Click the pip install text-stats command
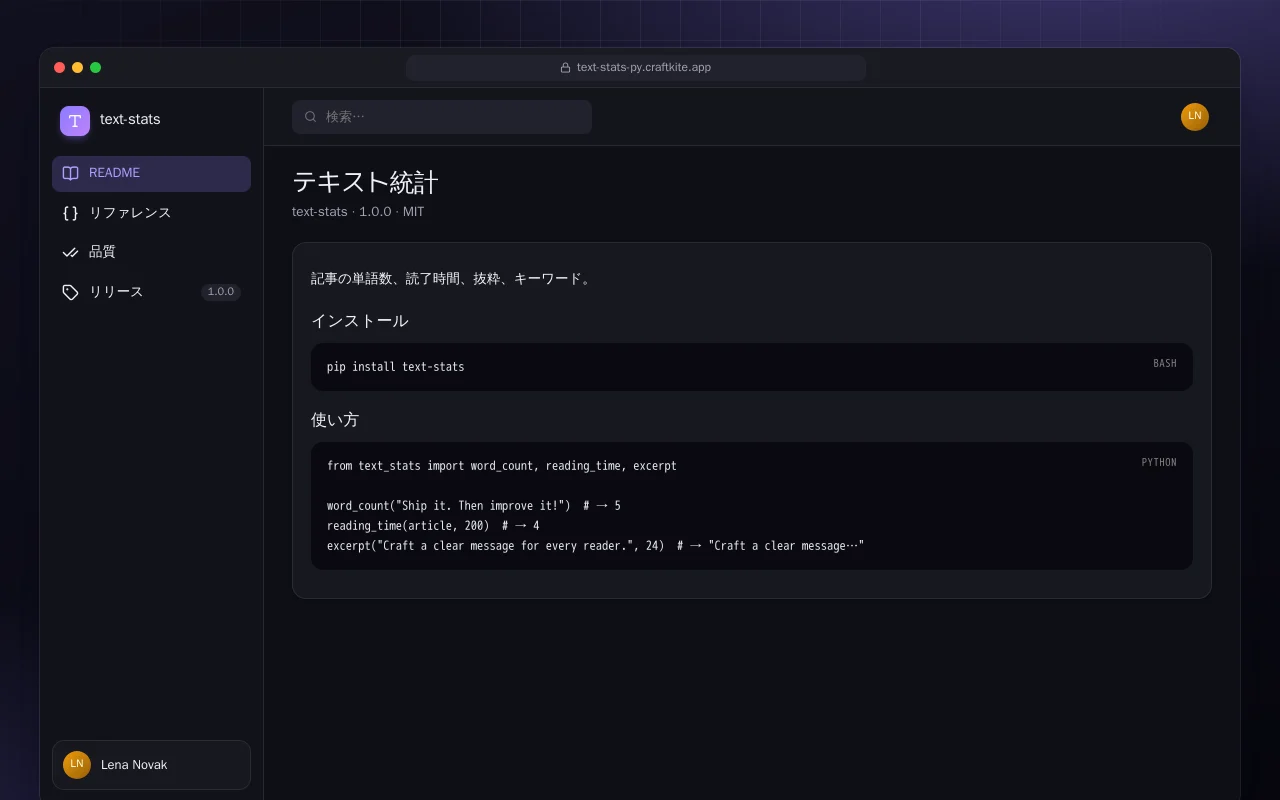 pyautogui.click(x=395, y=367)
